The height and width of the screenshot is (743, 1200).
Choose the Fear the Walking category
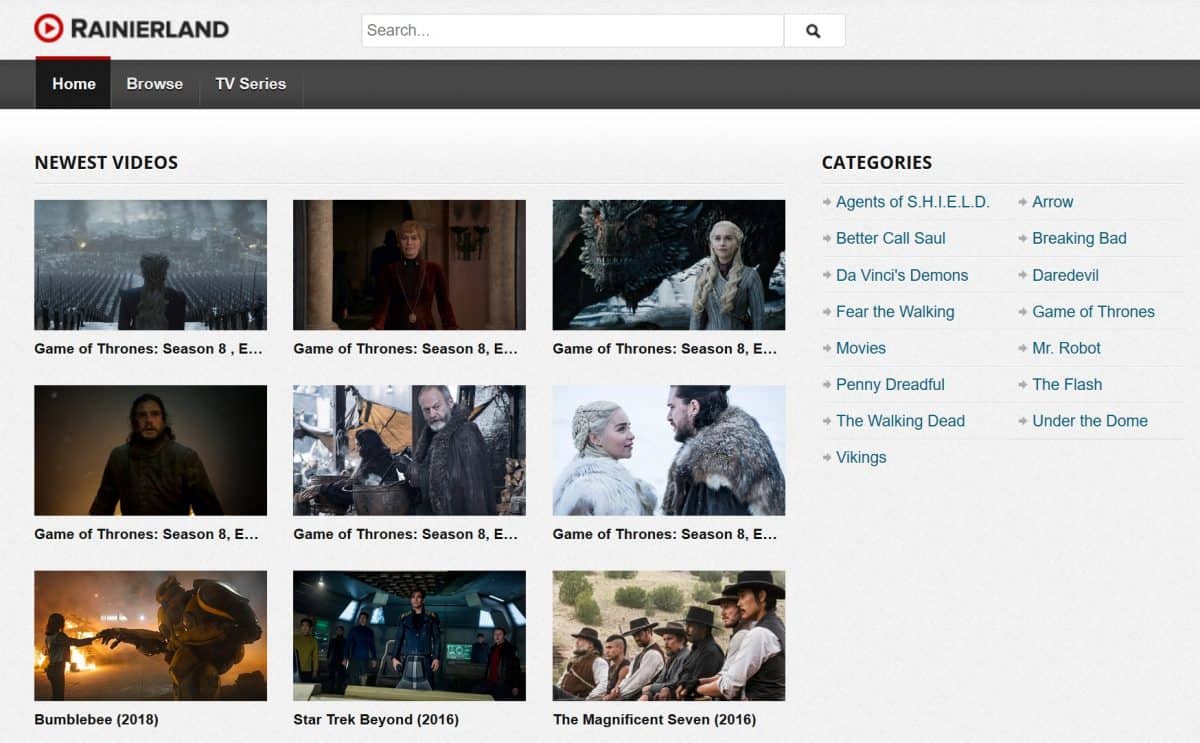tap(895, 311)
